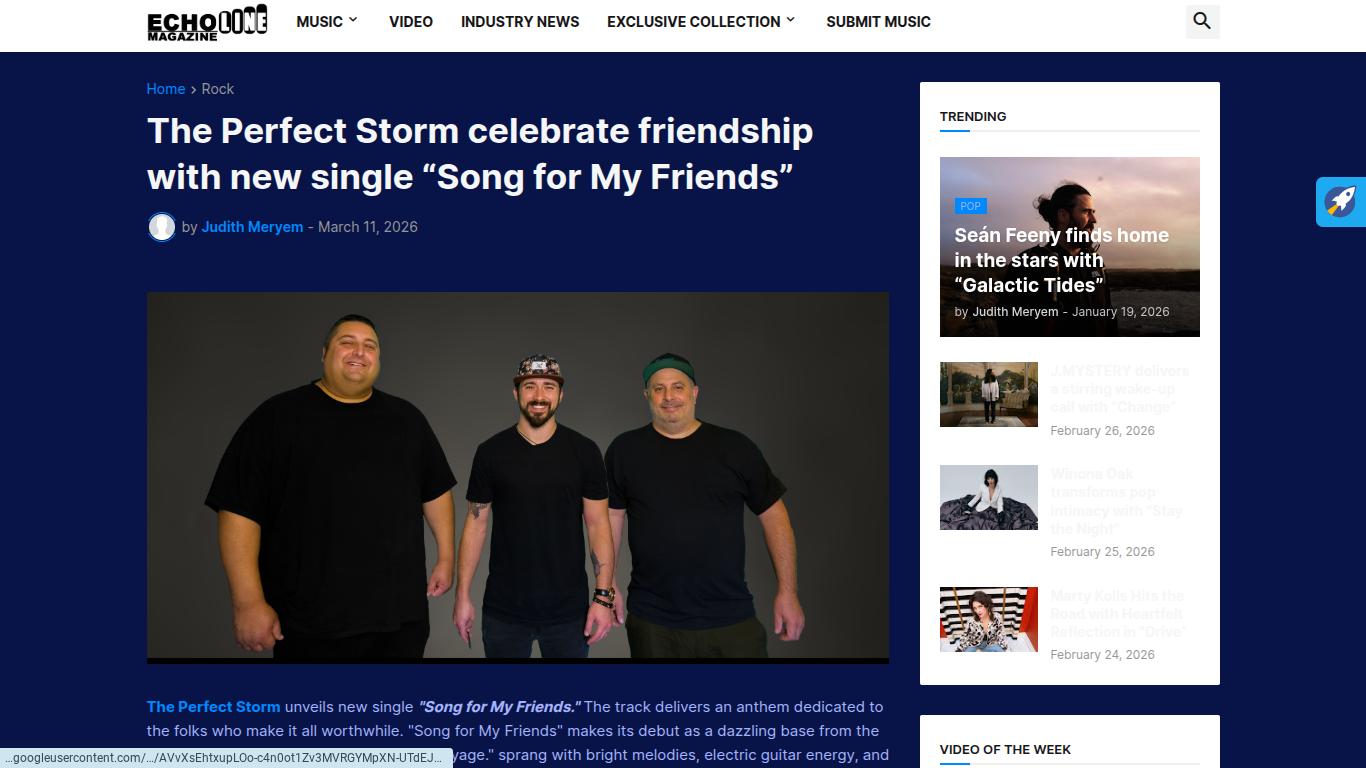
Task: Click the author avatar icon
Action: 162,227
